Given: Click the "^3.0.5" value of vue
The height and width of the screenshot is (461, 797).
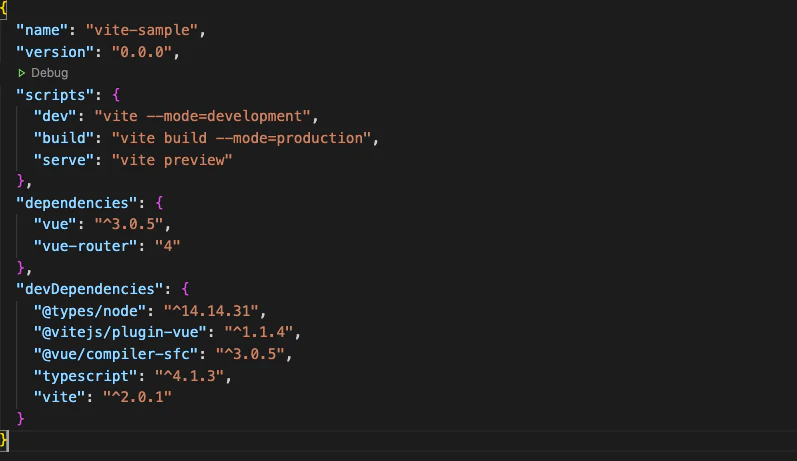Looking at the screenshot, I should tap(129, 224).
